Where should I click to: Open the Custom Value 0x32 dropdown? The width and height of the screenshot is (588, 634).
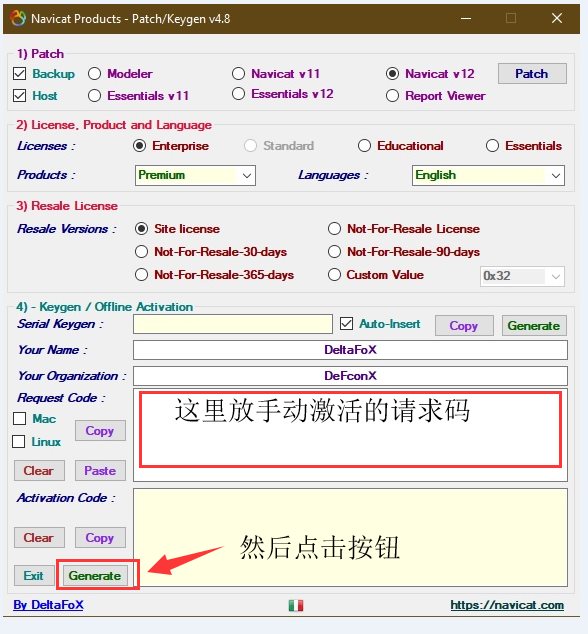[x=522, y=276]
